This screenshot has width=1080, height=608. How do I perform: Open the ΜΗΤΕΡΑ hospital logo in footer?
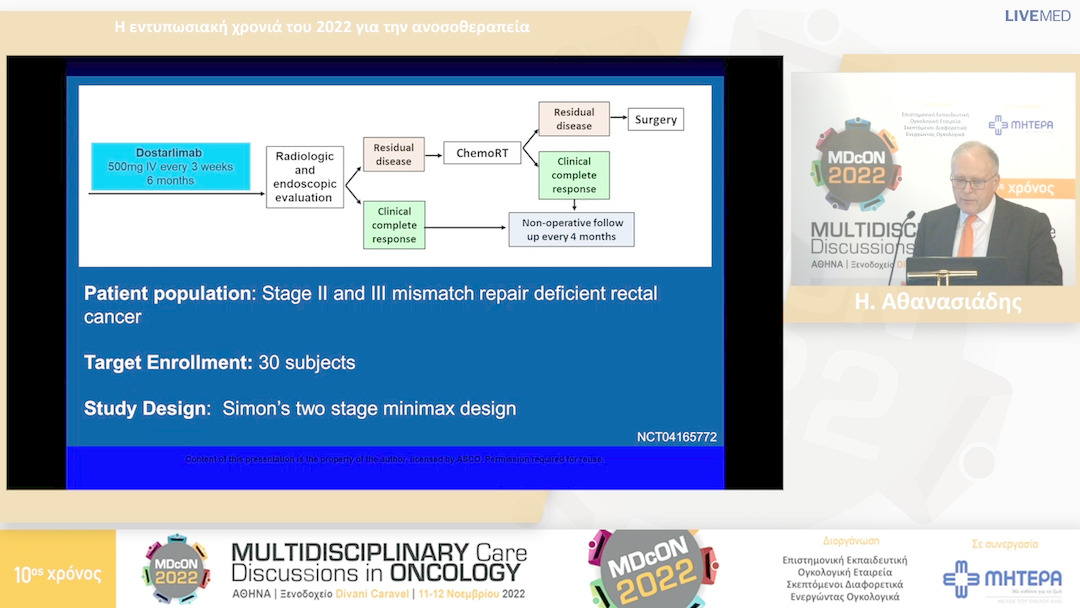click(1002, 578)
